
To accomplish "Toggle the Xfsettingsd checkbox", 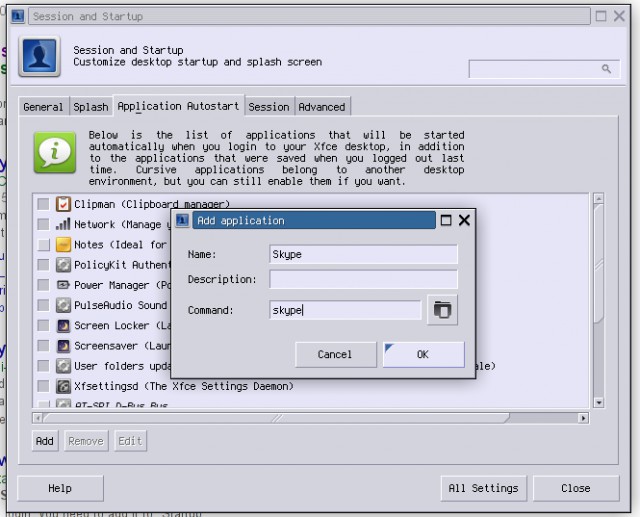I will point(43,386).
